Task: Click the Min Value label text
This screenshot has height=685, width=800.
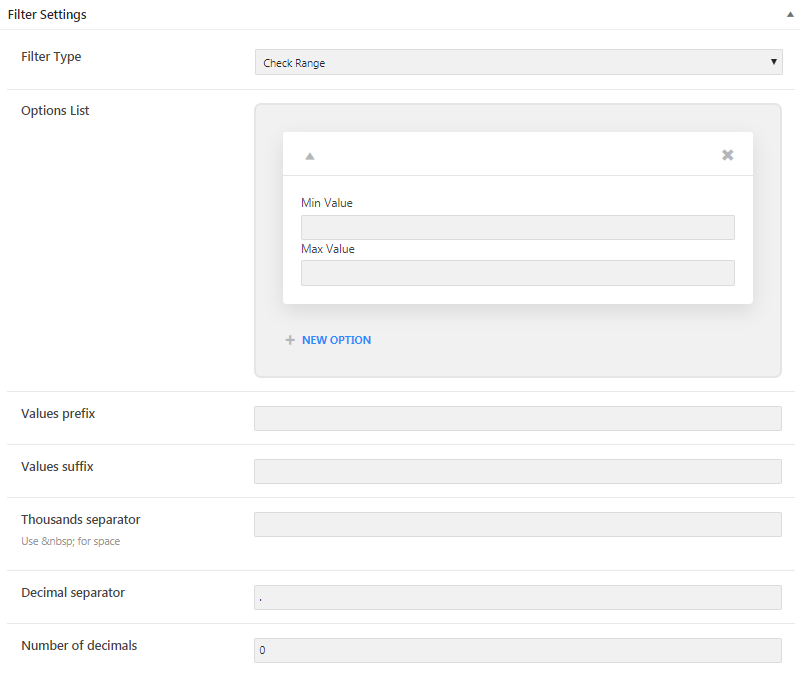Action: 327,203
